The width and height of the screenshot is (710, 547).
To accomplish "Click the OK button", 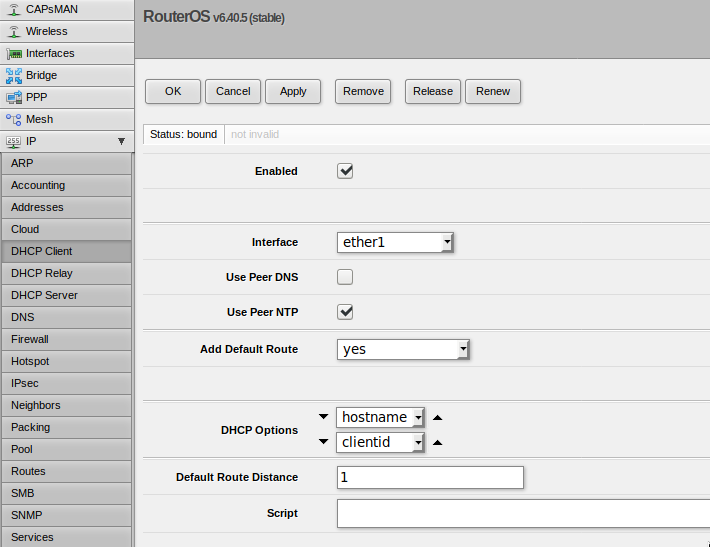I will tap(173, 91).
